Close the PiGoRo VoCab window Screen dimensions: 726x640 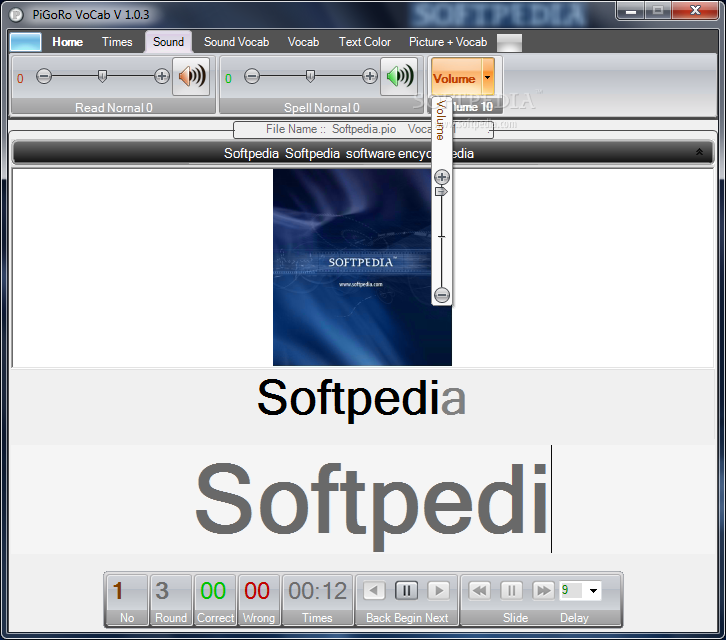[x=695, y=11]
